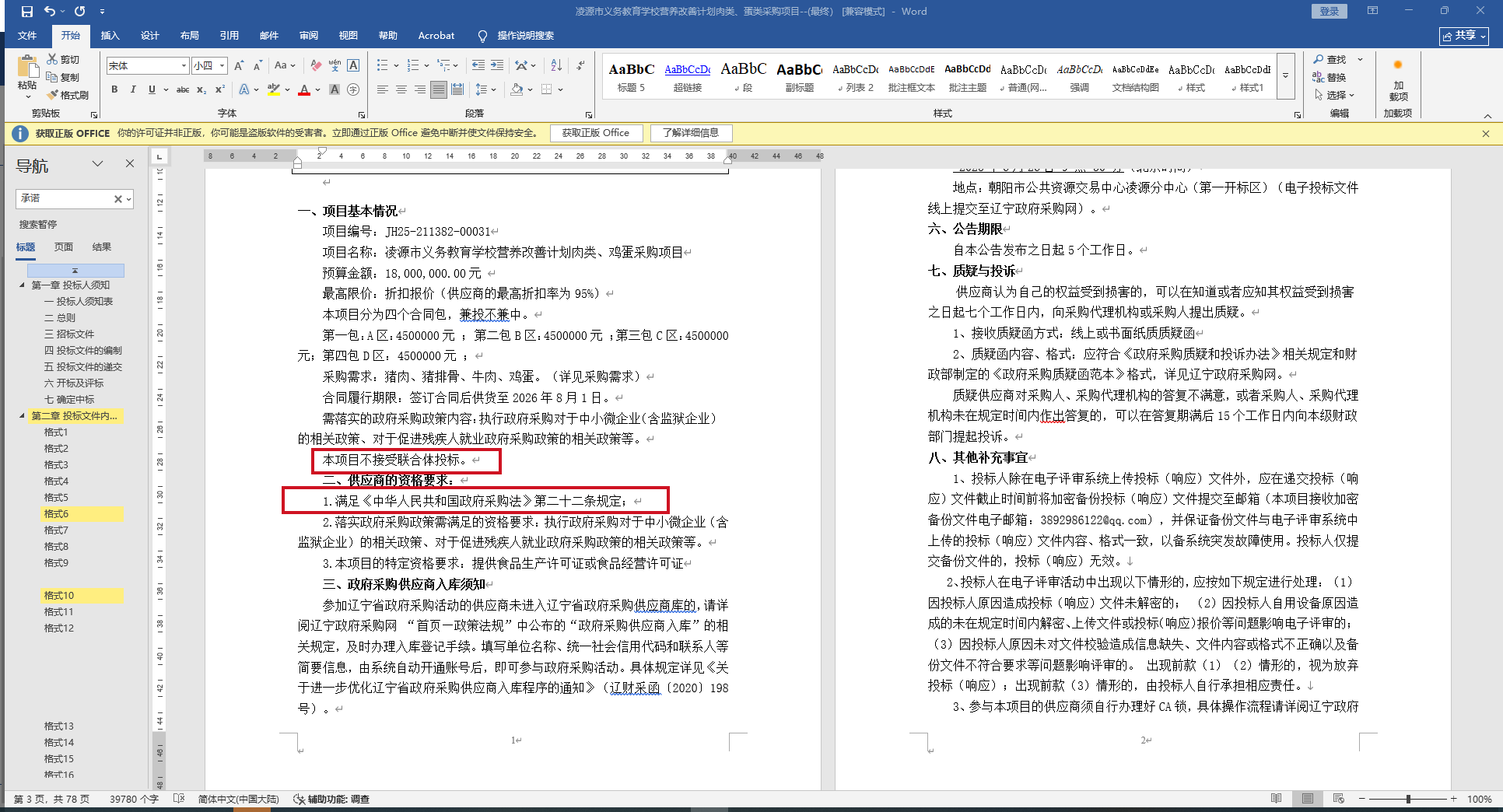
Task: Toggle bold formatting
Action: pos(114,89)
